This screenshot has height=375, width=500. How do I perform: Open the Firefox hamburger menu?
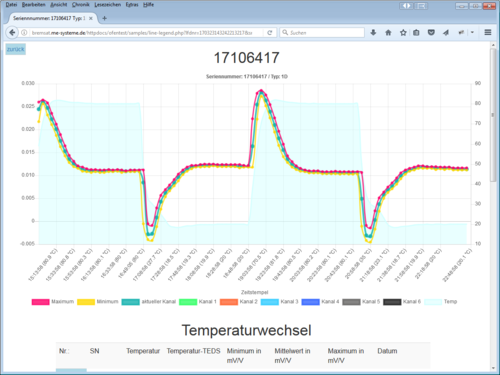tap(488, 32)
